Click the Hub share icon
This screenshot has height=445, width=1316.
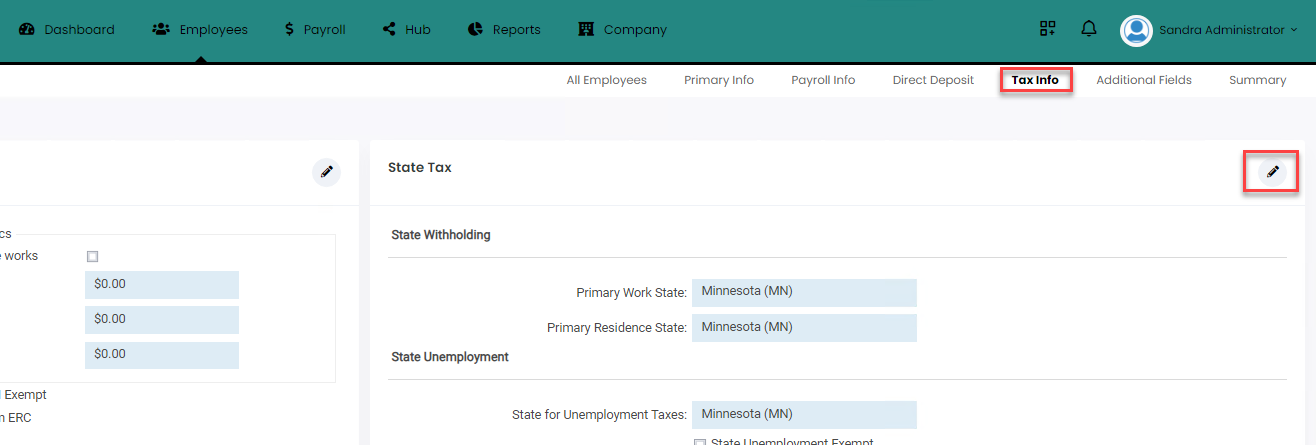pyautogui.click(x=390, y=29)
